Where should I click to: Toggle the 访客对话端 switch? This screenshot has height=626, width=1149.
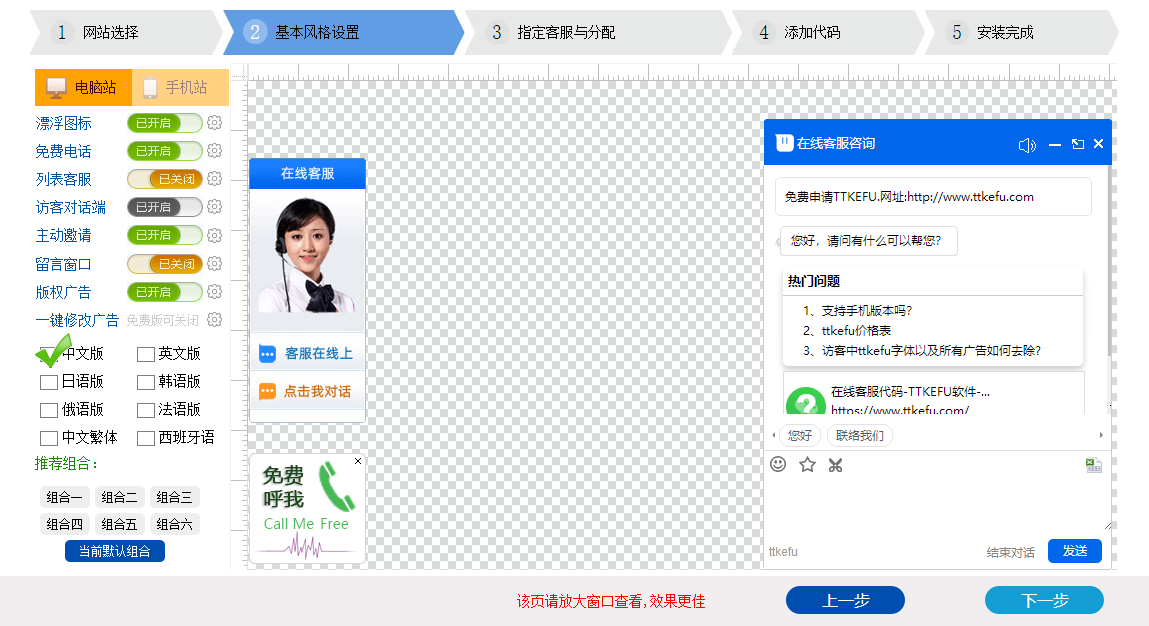(x=165, y=207)
